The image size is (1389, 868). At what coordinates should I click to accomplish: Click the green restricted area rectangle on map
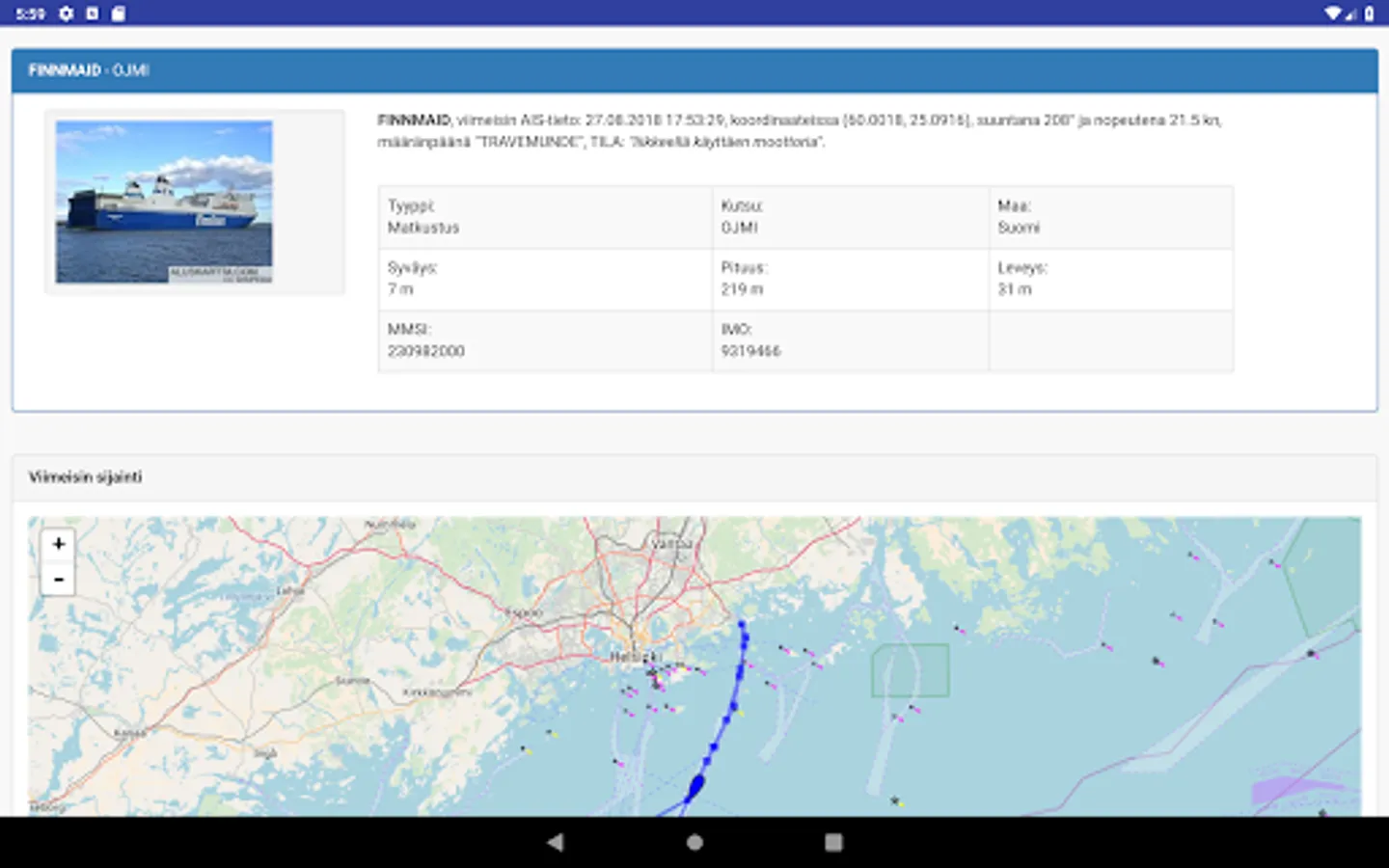pyautogui.click(x=911, y=670)
